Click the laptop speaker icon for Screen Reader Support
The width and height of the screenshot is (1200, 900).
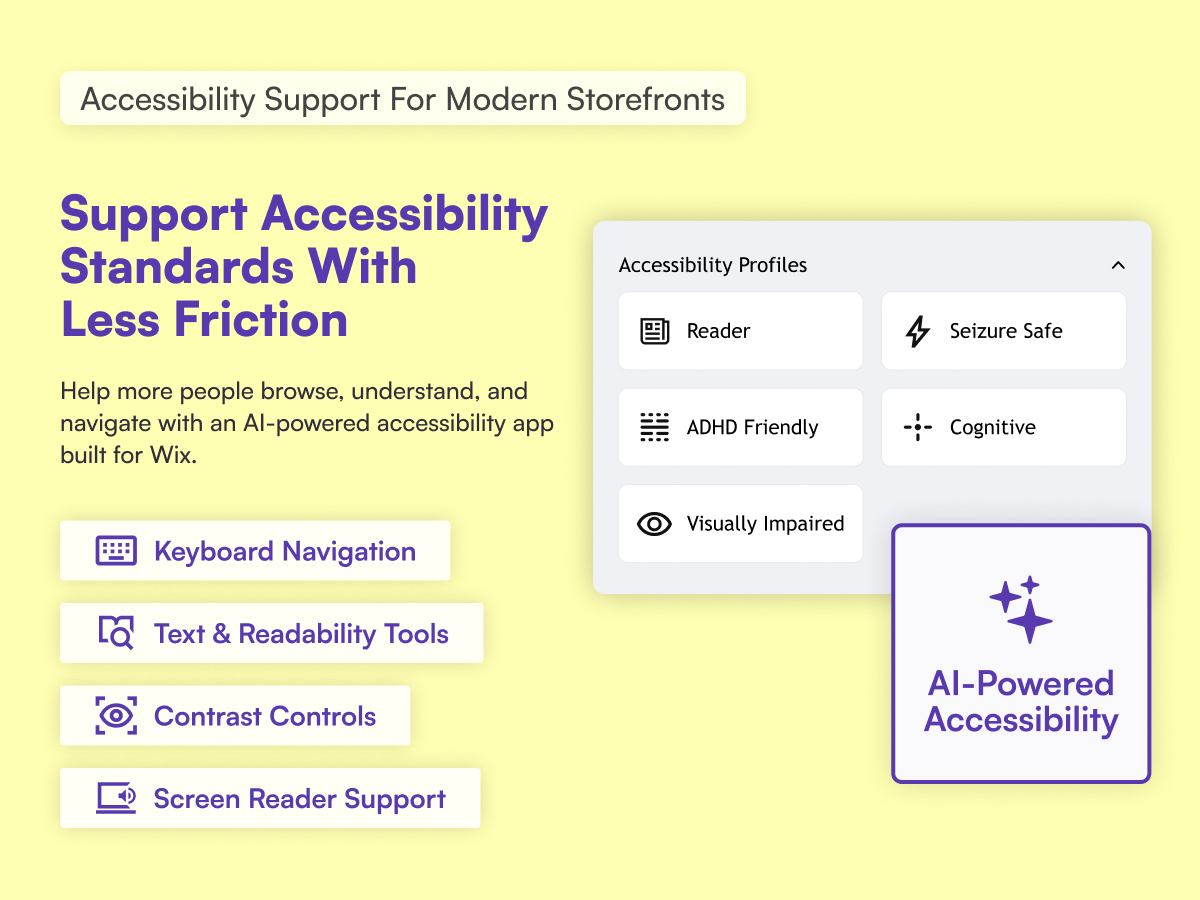pyautogui.click(x=116, y=798)
